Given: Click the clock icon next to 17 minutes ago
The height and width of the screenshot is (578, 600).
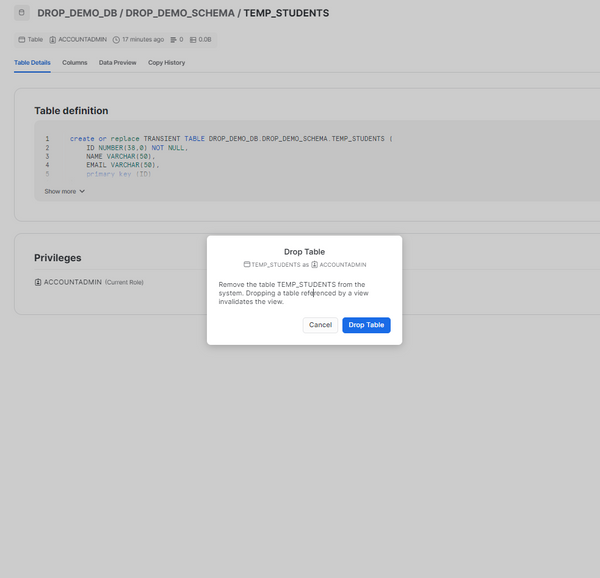Looking at the screenshot, I should point(116,40).
